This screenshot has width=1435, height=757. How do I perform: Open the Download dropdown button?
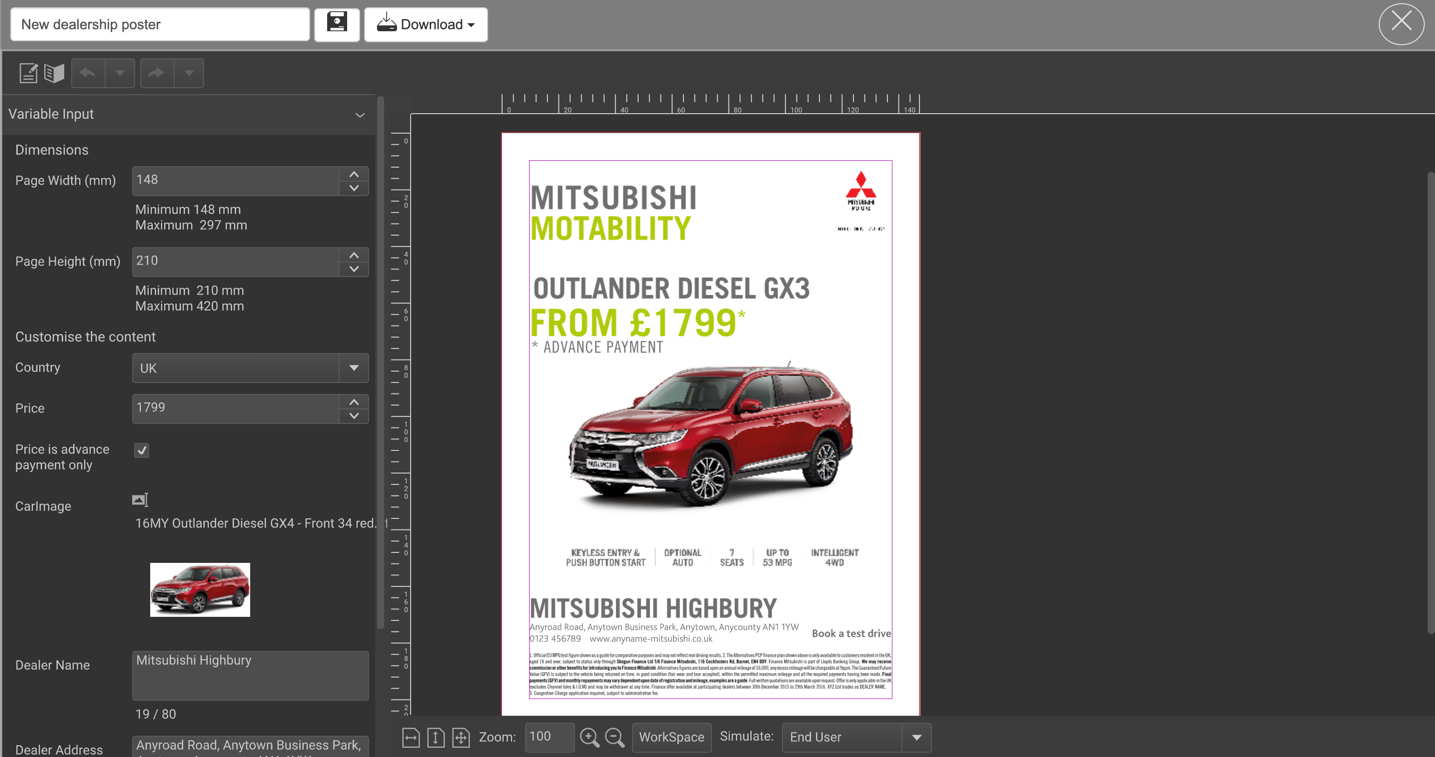(x=426, y=24)
